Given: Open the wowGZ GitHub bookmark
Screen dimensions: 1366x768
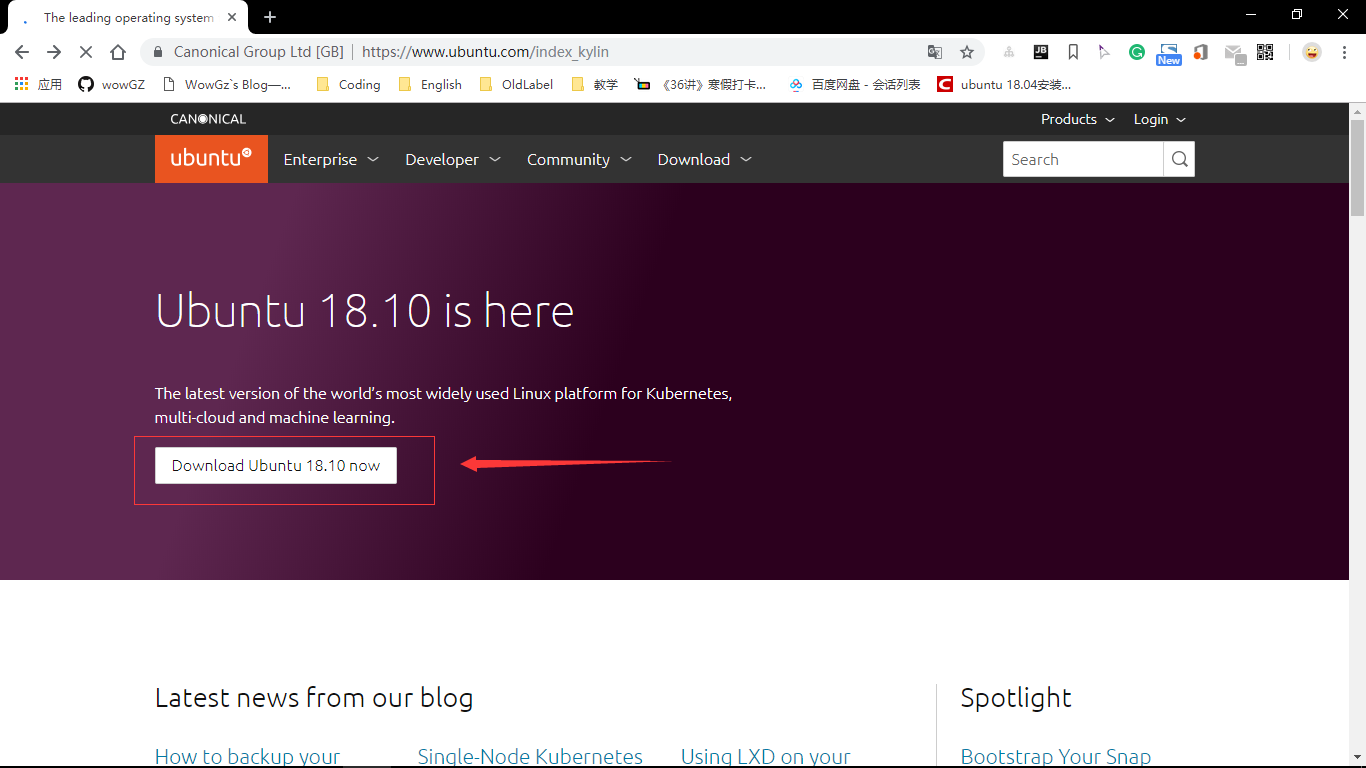Looking at the screenshot, I should pyautogui.click(x=112, y=85).
